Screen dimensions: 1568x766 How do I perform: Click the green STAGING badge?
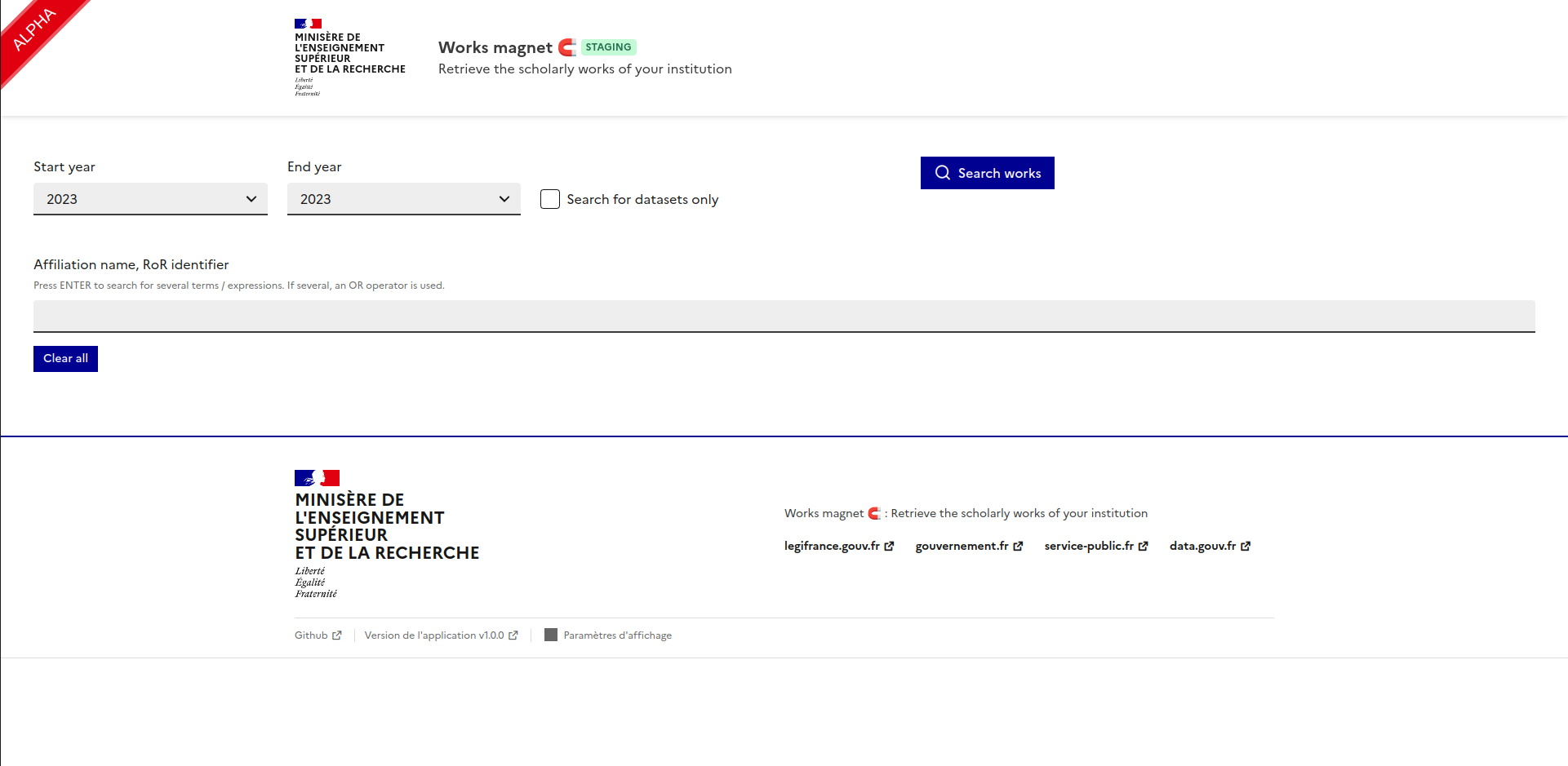pos(608,47)
